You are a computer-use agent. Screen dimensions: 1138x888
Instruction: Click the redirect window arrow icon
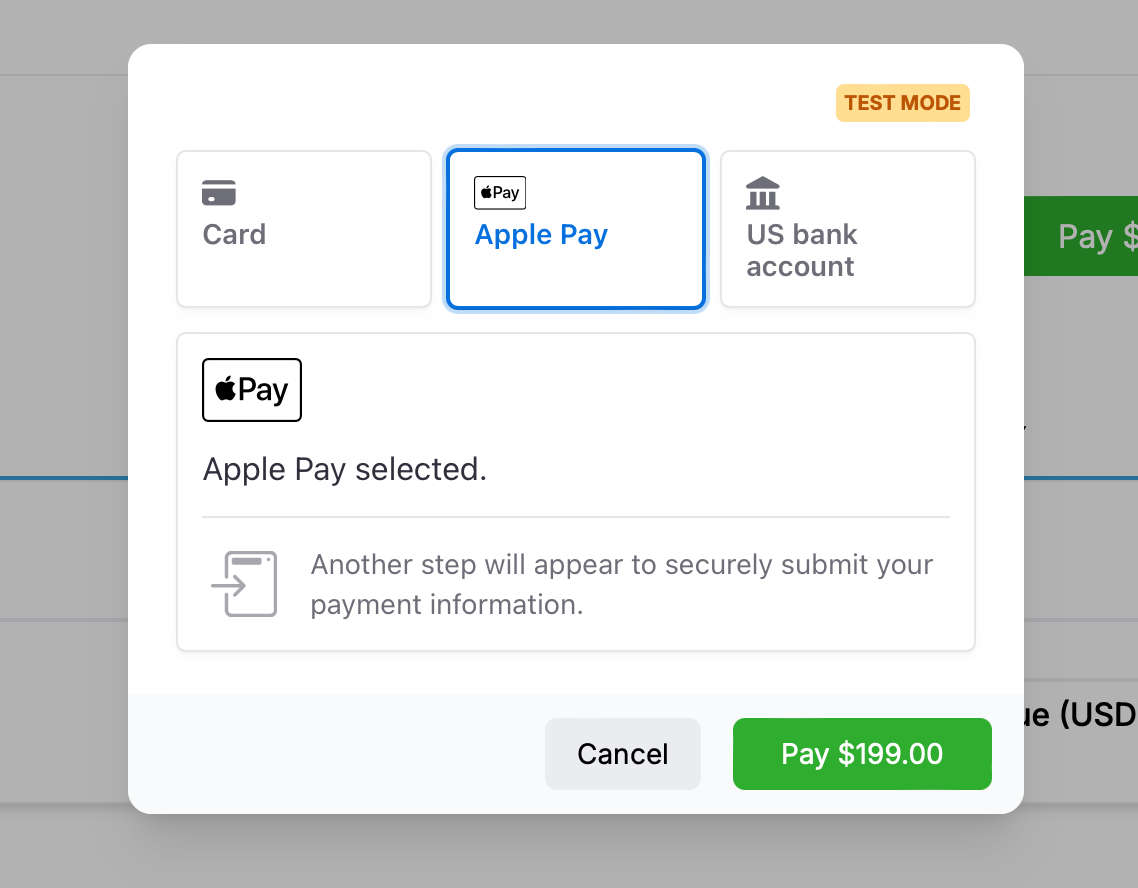coord(245,584)
